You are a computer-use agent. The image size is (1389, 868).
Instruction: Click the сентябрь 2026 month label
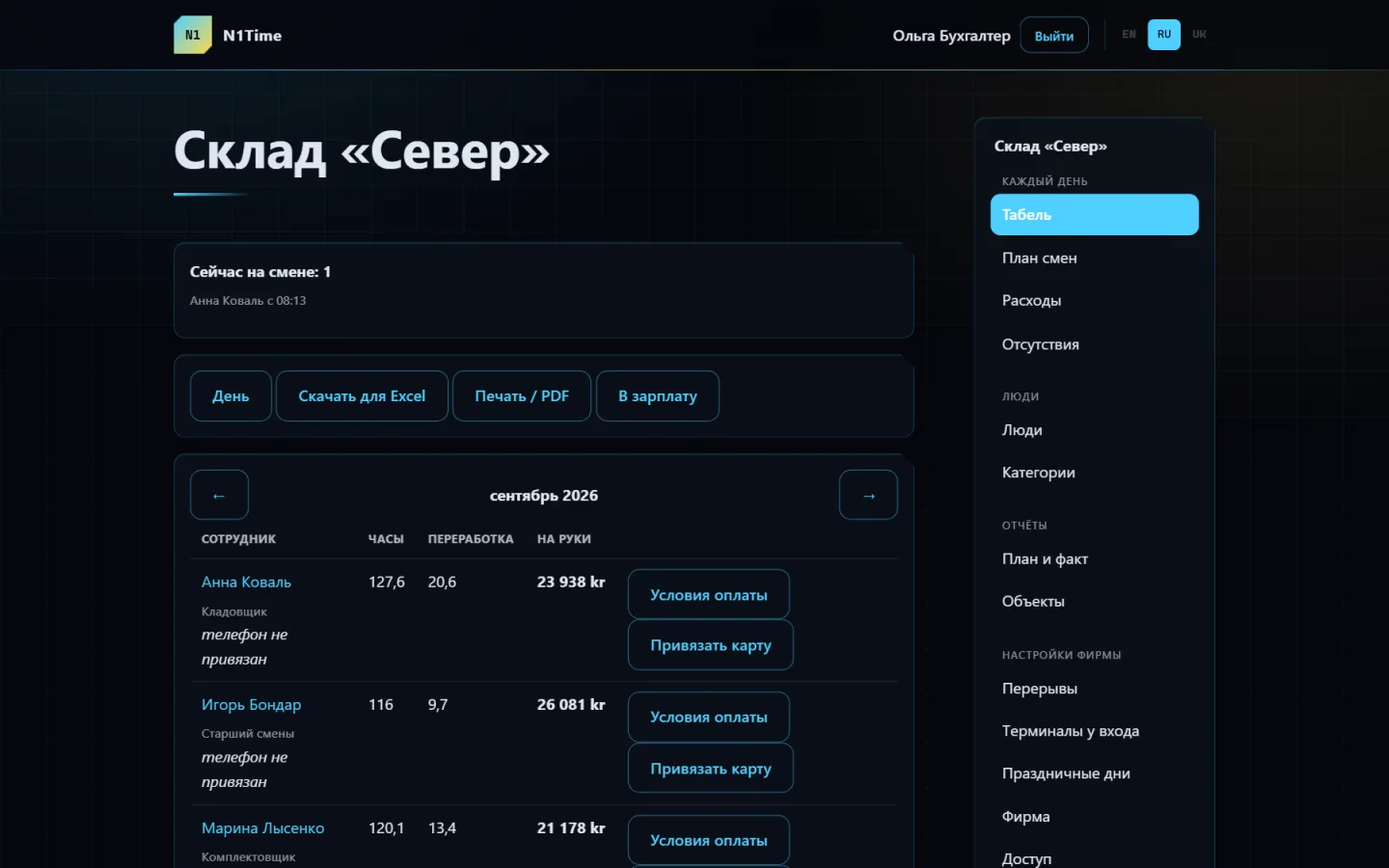click(544, 496)
